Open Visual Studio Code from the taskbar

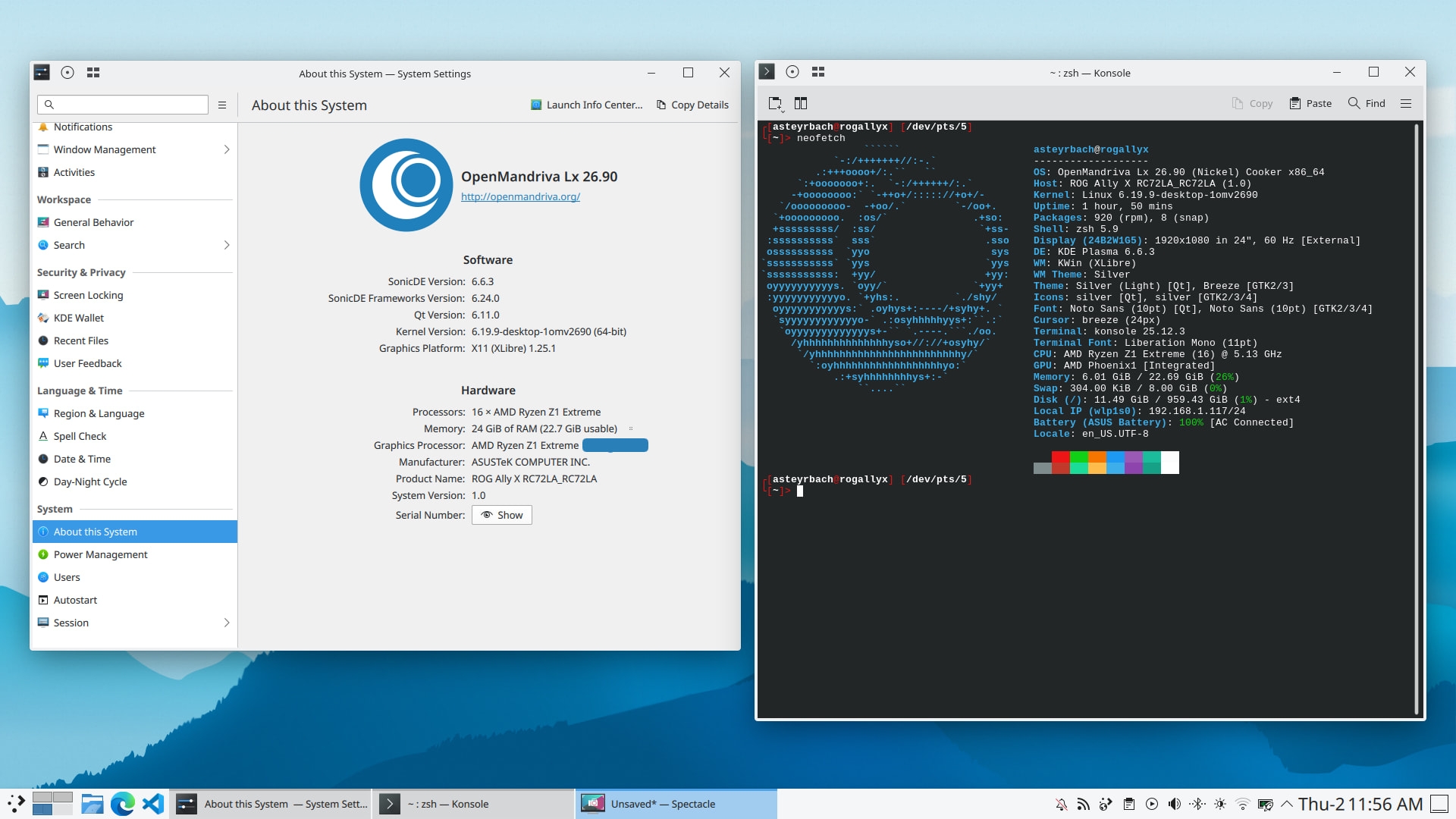(153, 804)
